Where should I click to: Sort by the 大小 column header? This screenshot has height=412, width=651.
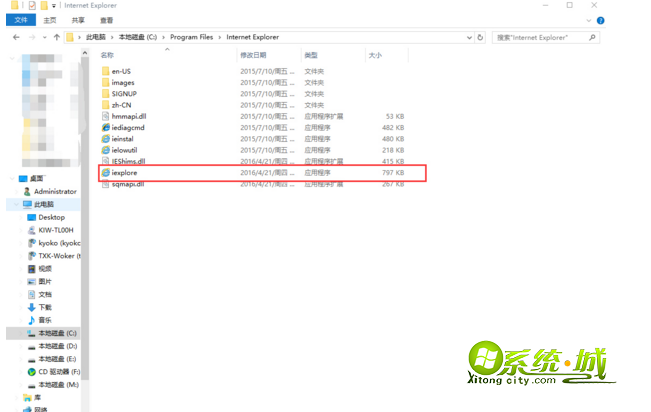(x=375, y=55)
